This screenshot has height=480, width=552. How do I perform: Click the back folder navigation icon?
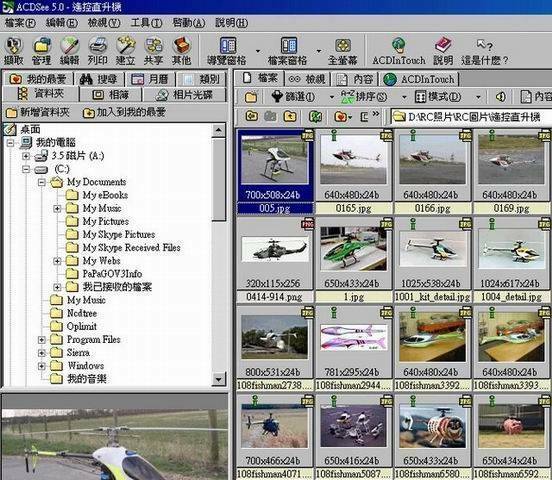pos(251,116)
